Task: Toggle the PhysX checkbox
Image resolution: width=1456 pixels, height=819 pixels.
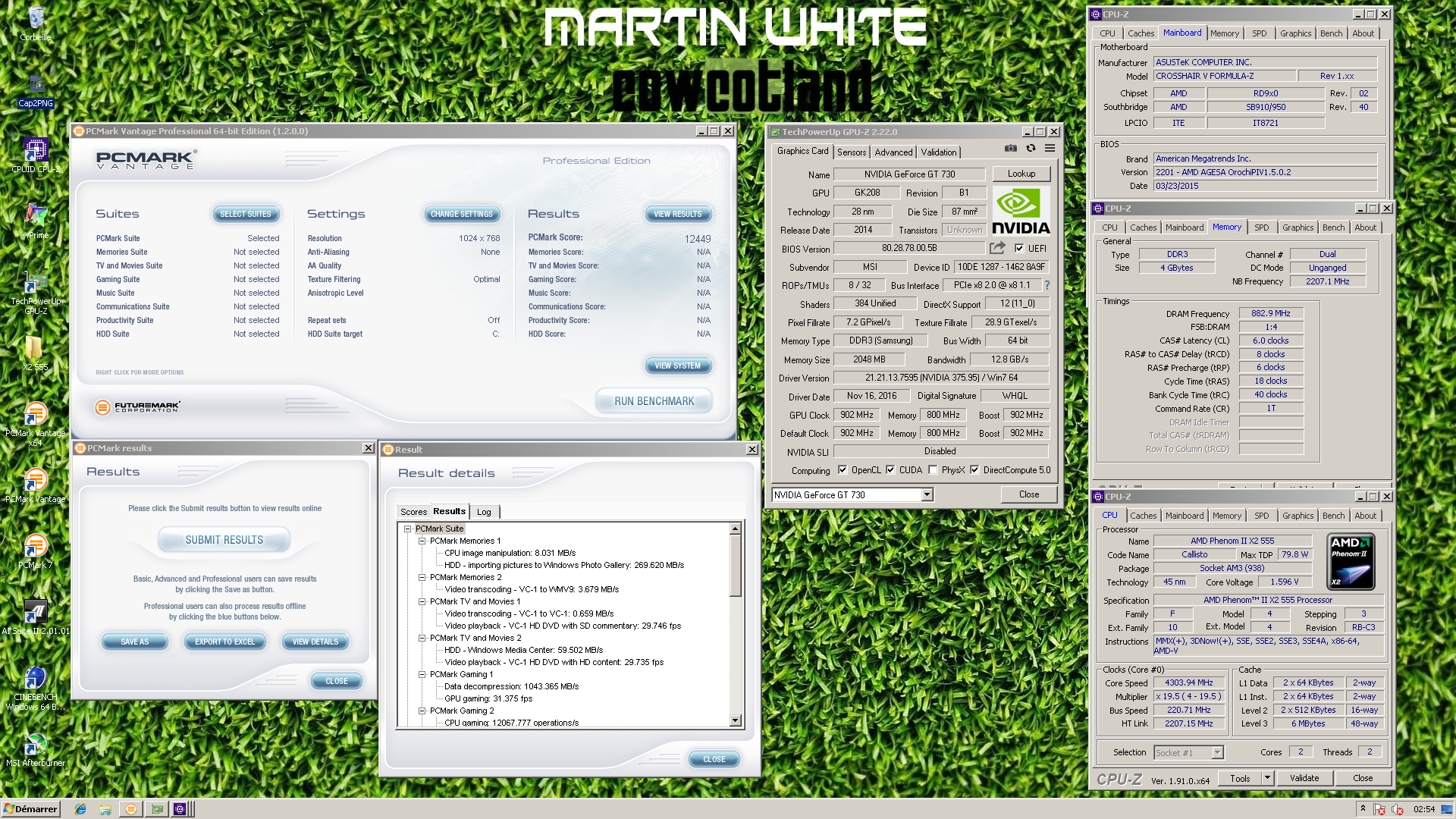Action: [x=933, y=470]
